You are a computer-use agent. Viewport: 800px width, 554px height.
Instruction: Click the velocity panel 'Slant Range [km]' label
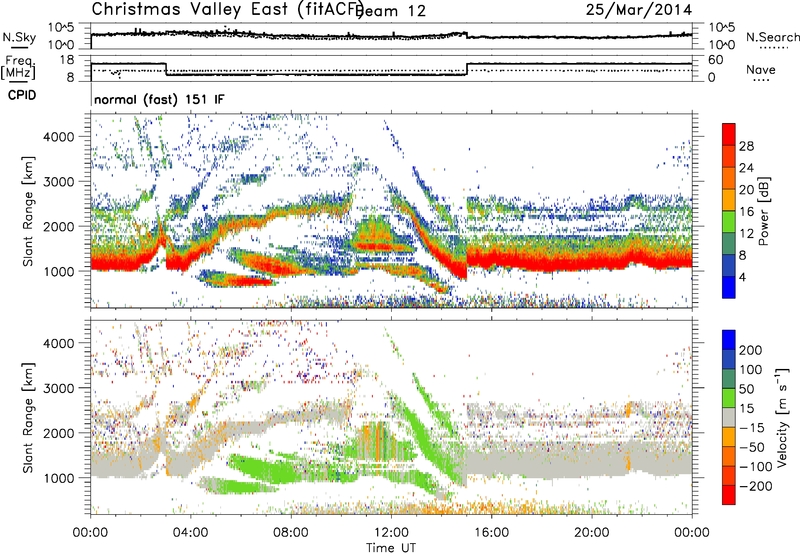28,418
